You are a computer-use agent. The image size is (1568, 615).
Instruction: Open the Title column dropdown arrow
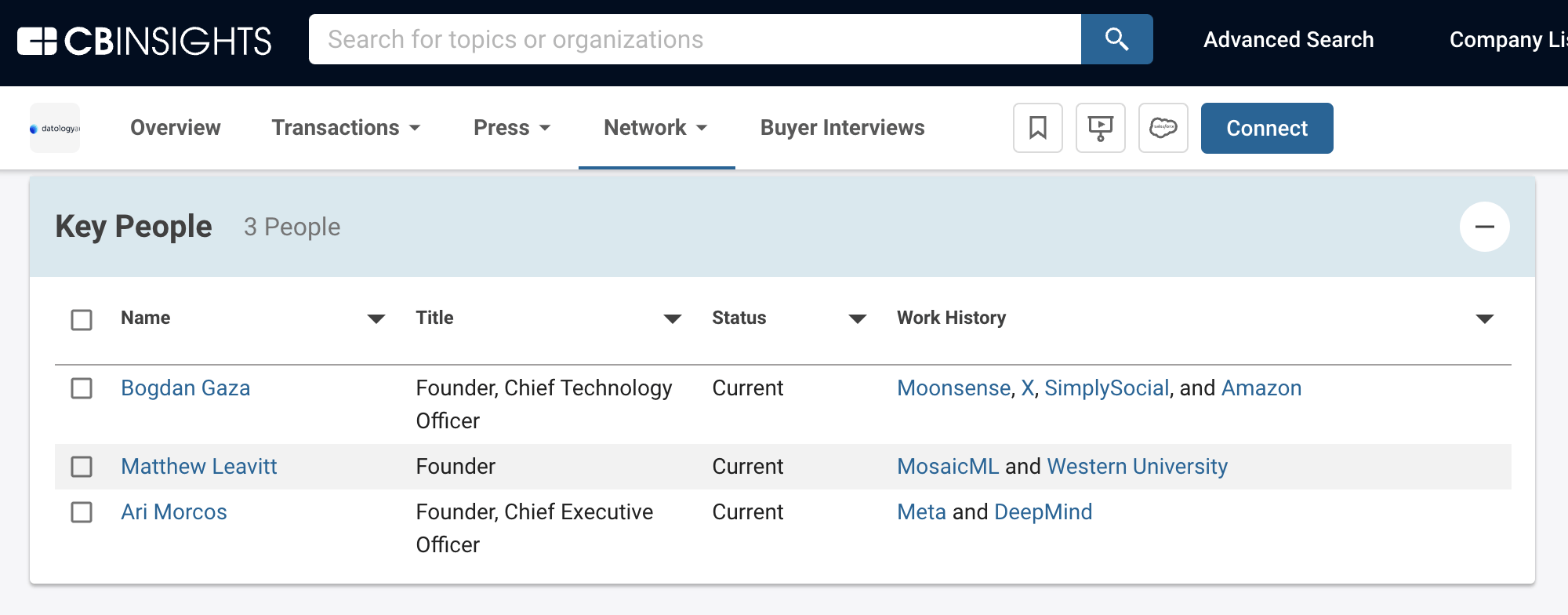point(672,318)
